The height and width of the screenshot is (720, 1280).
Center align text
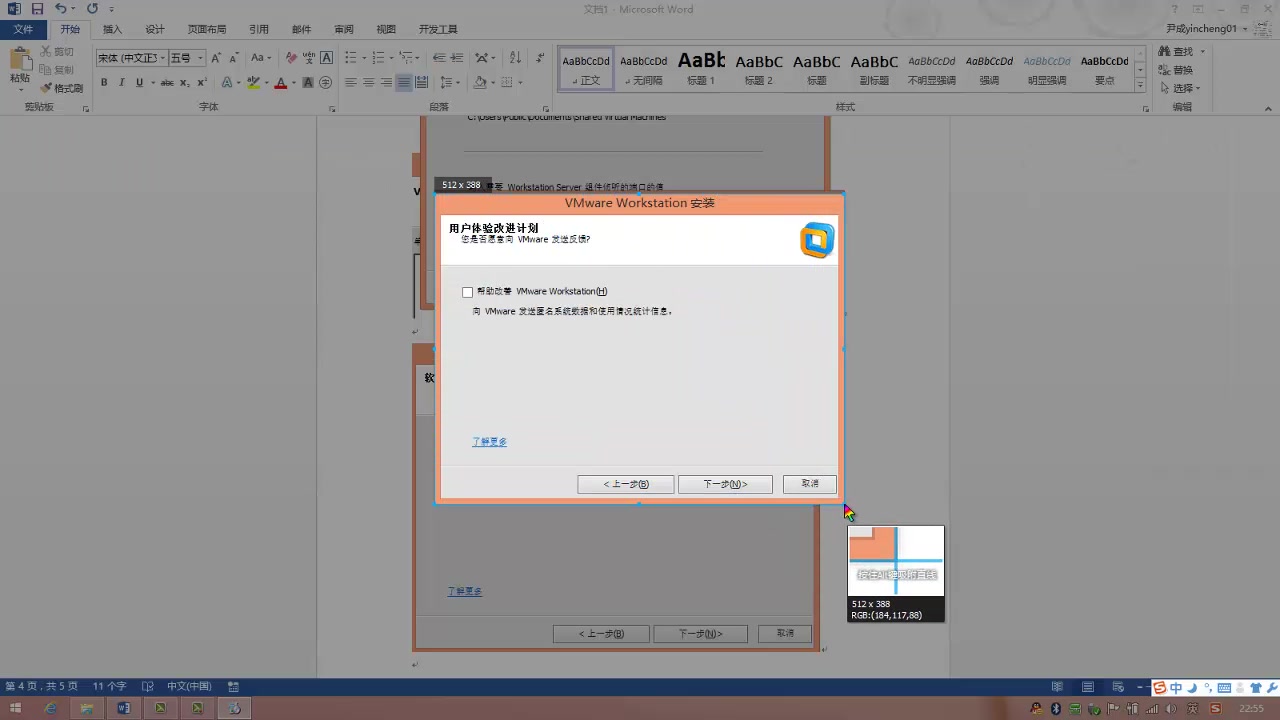(x=368, y=83)
